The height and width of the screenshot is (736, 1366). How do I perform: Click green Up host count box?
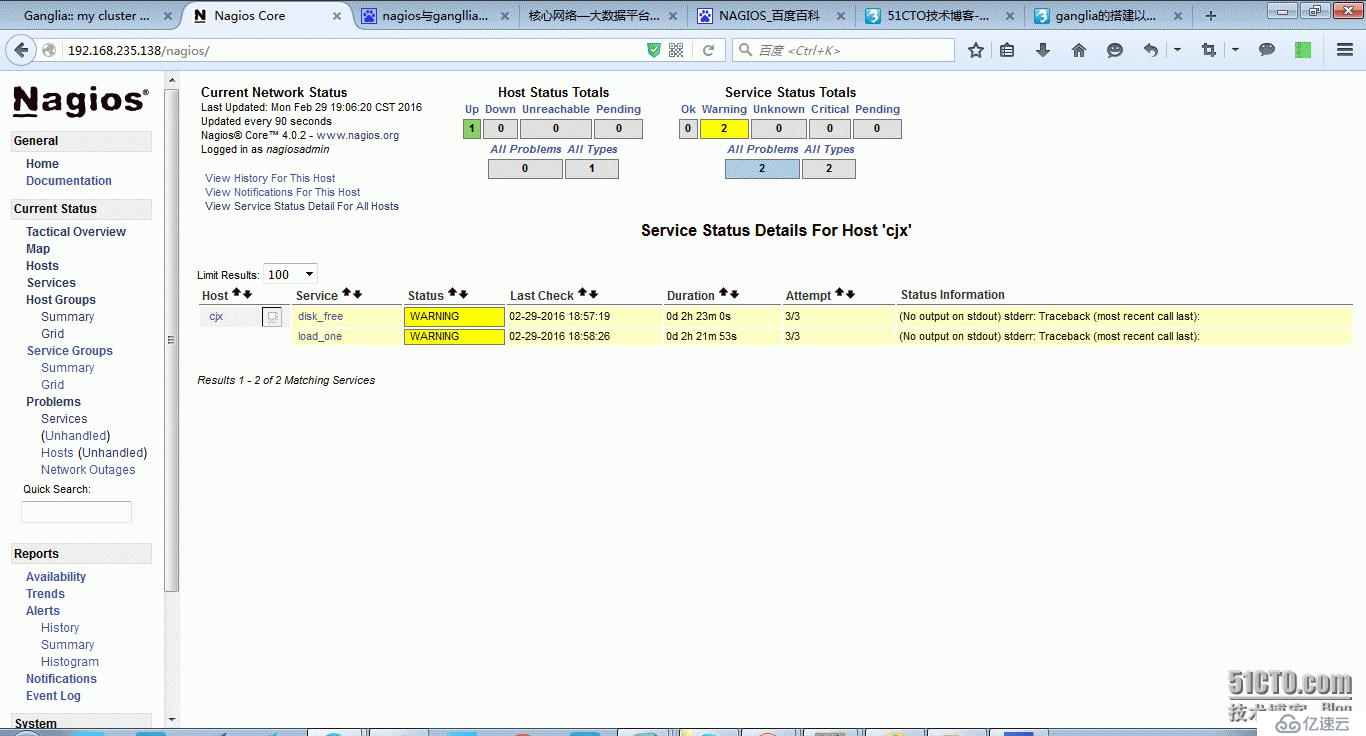pos(472,128)
